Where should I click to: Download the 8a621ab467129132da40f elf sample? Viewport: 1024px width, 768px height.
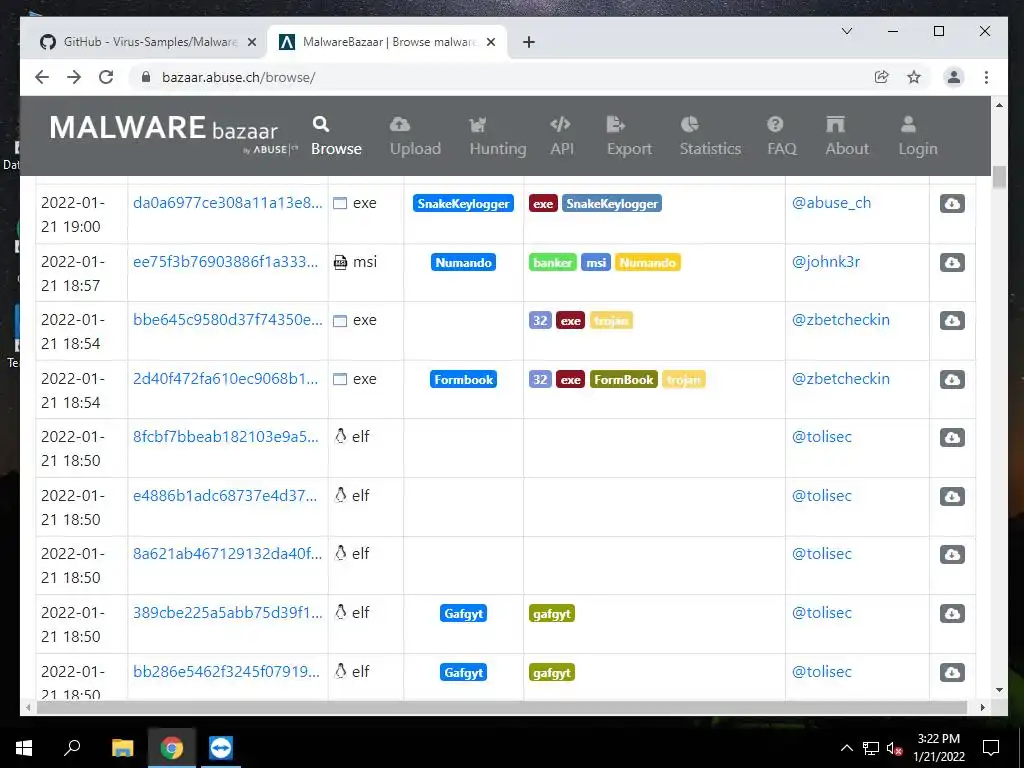(x=952, y=554)
